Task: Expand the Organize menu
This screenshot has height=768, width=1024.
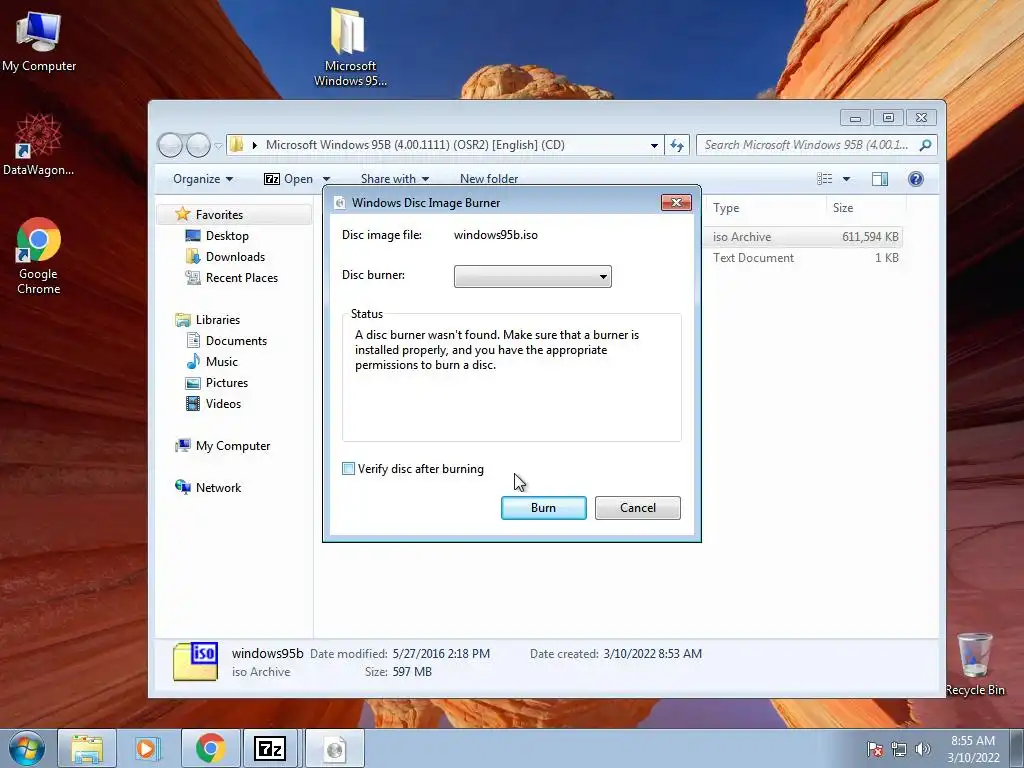Action: (x=202, y=179)
